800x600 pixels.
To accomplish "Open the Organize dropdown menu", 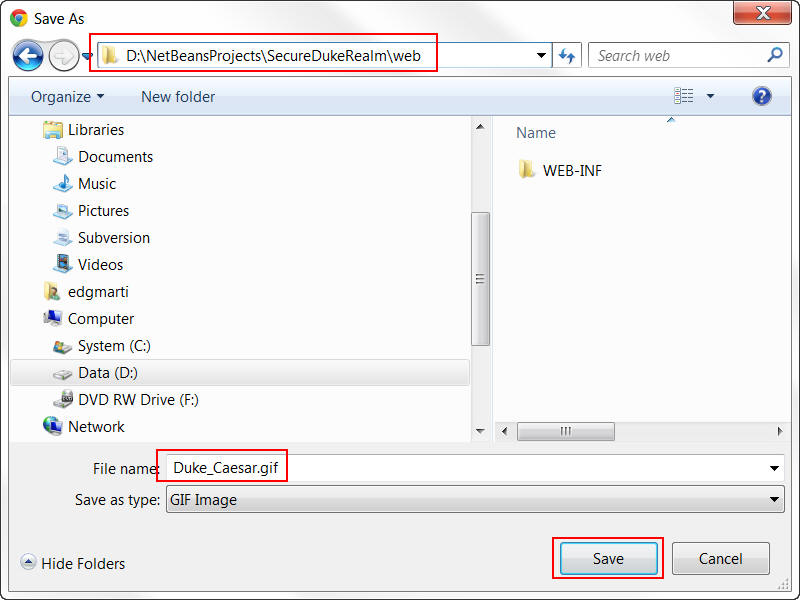I will [66, 96].
